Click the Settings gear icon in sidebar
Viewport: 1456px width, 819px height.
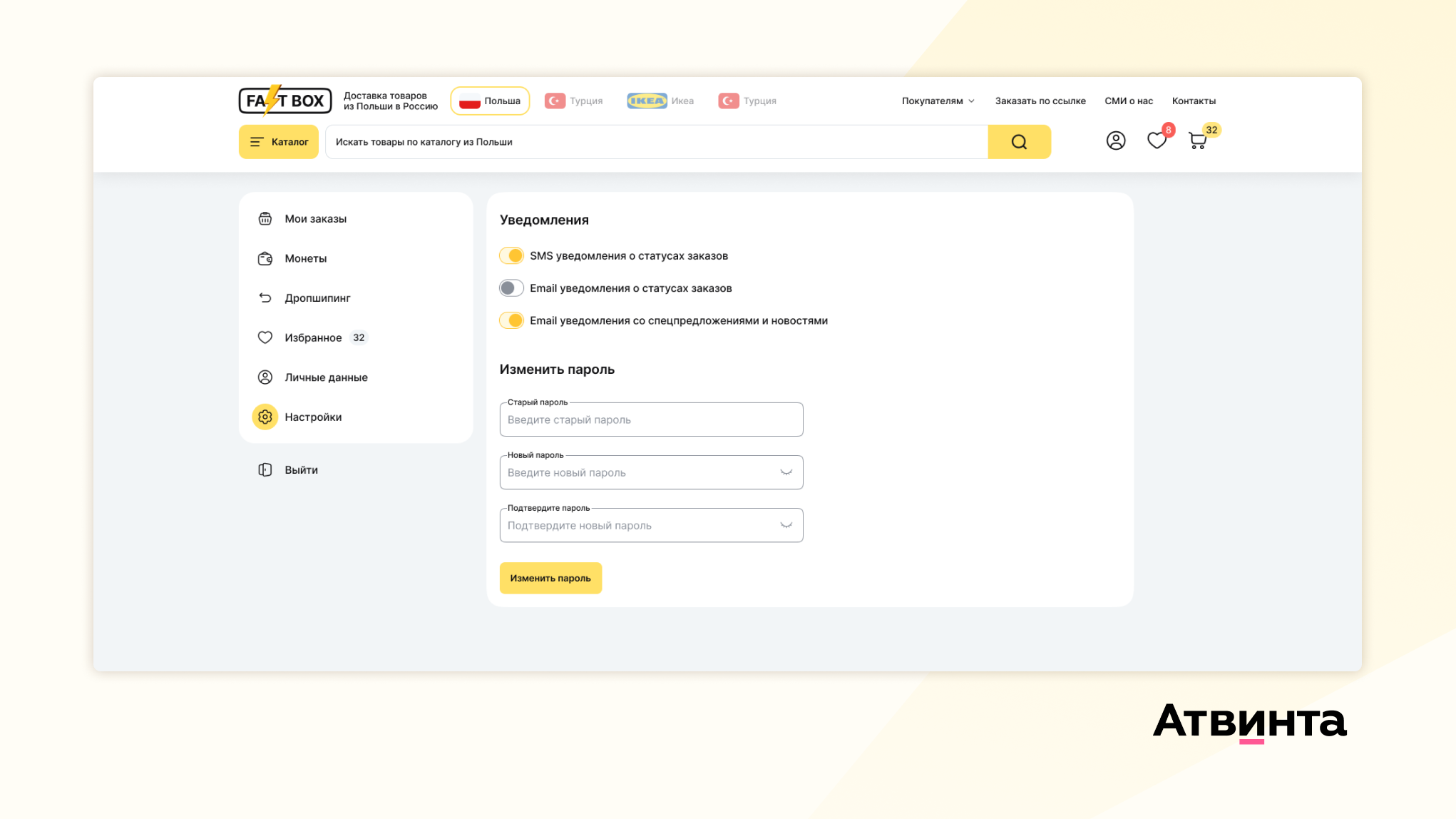click(x=265, y=417)
